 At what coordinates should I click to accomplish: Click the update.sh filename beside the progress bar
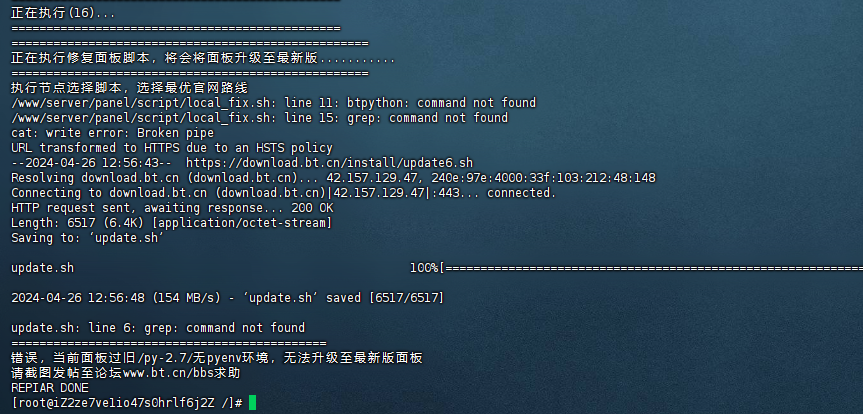[42, 268]
